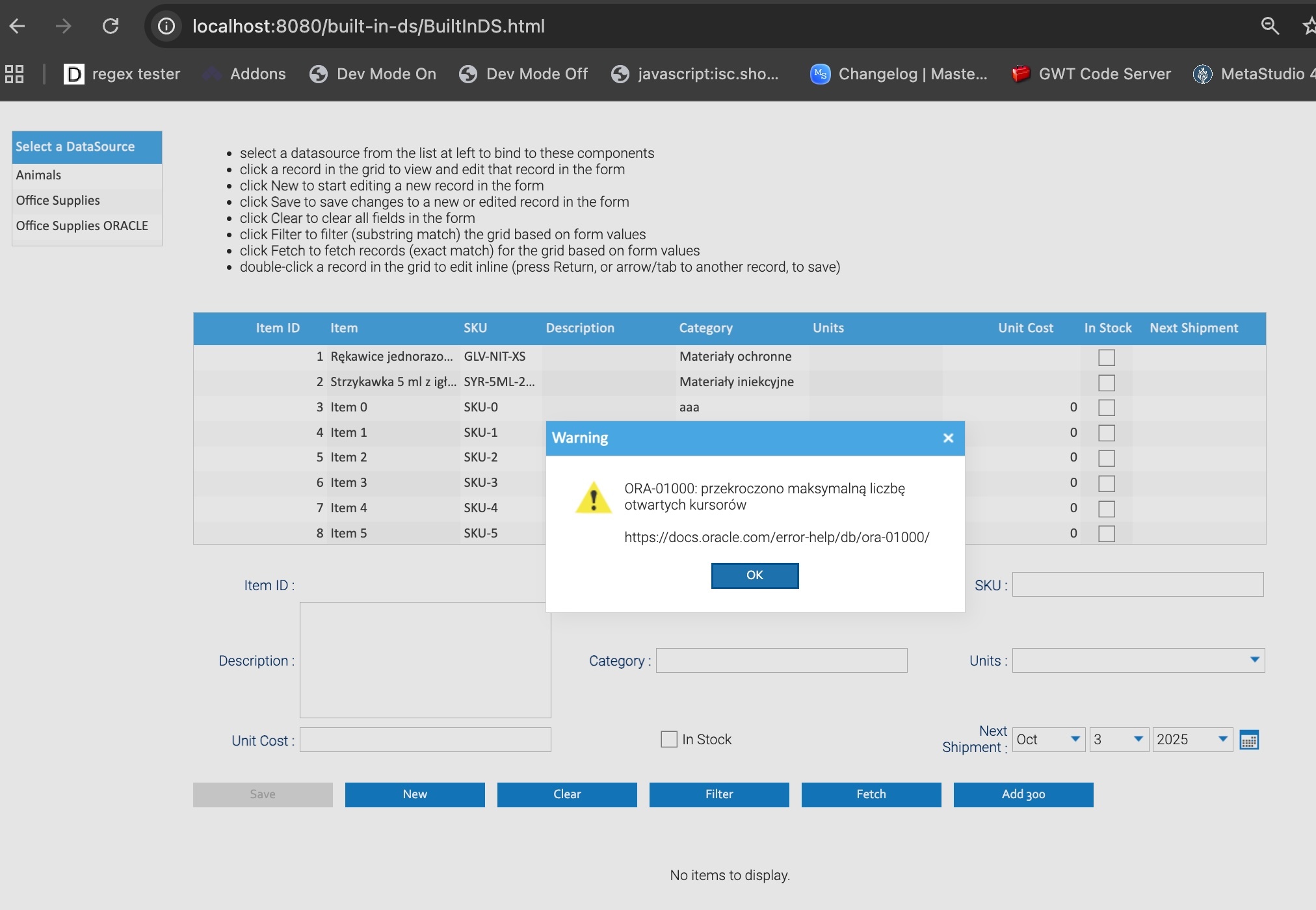Viewport: 1316px width, 910px height.
Task: Close the Warning dialog with X
Action: coord(948,438)
